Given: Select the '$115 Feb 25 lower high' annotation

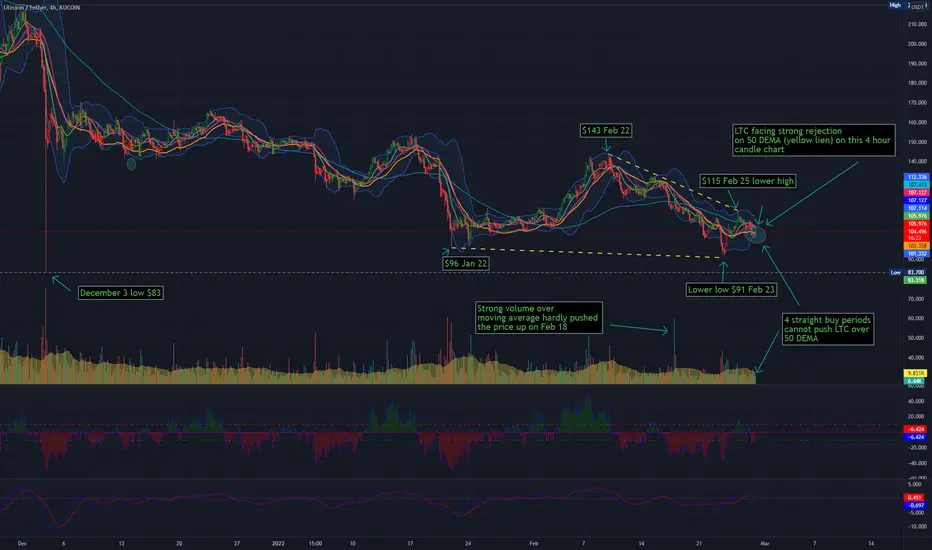Looking at the screenshot, I should [748, 181].
